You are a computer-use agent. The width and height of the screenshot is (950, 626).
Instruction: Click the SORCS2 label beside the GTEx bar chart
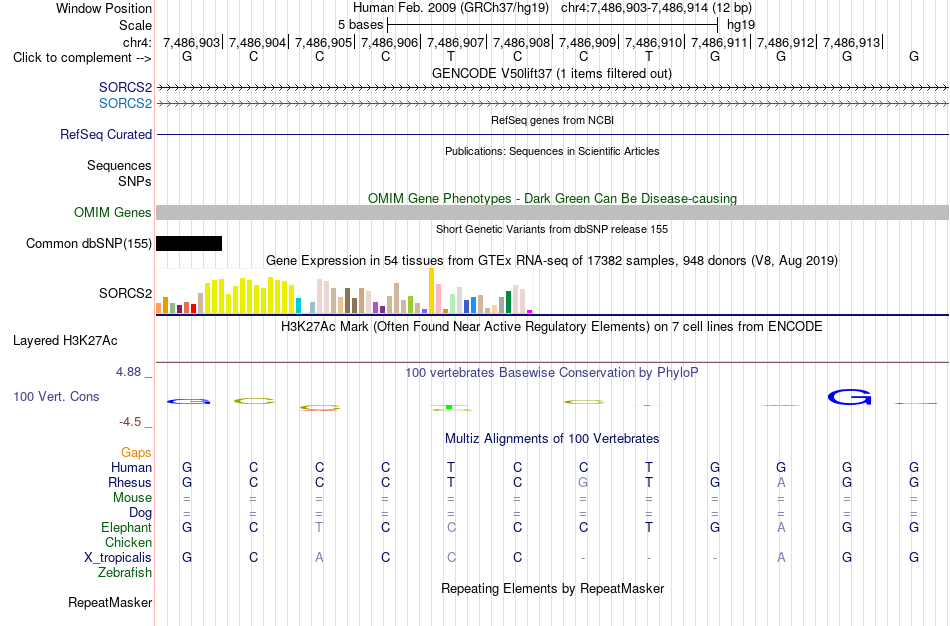[125, 293]
